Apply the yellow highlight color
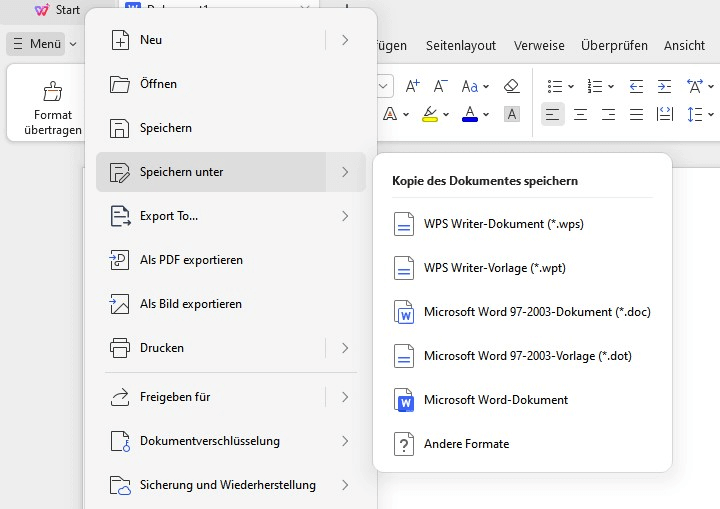 click(430, 113)
